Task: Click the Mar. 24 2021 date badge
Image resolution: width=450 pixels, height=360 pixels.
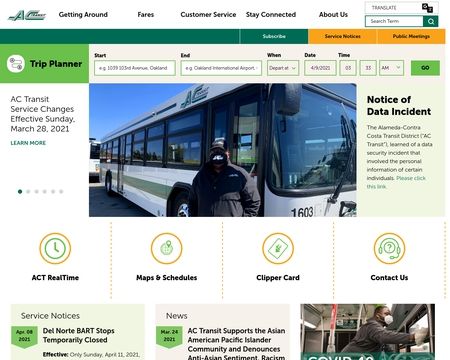Action: (x=169, y=337)
